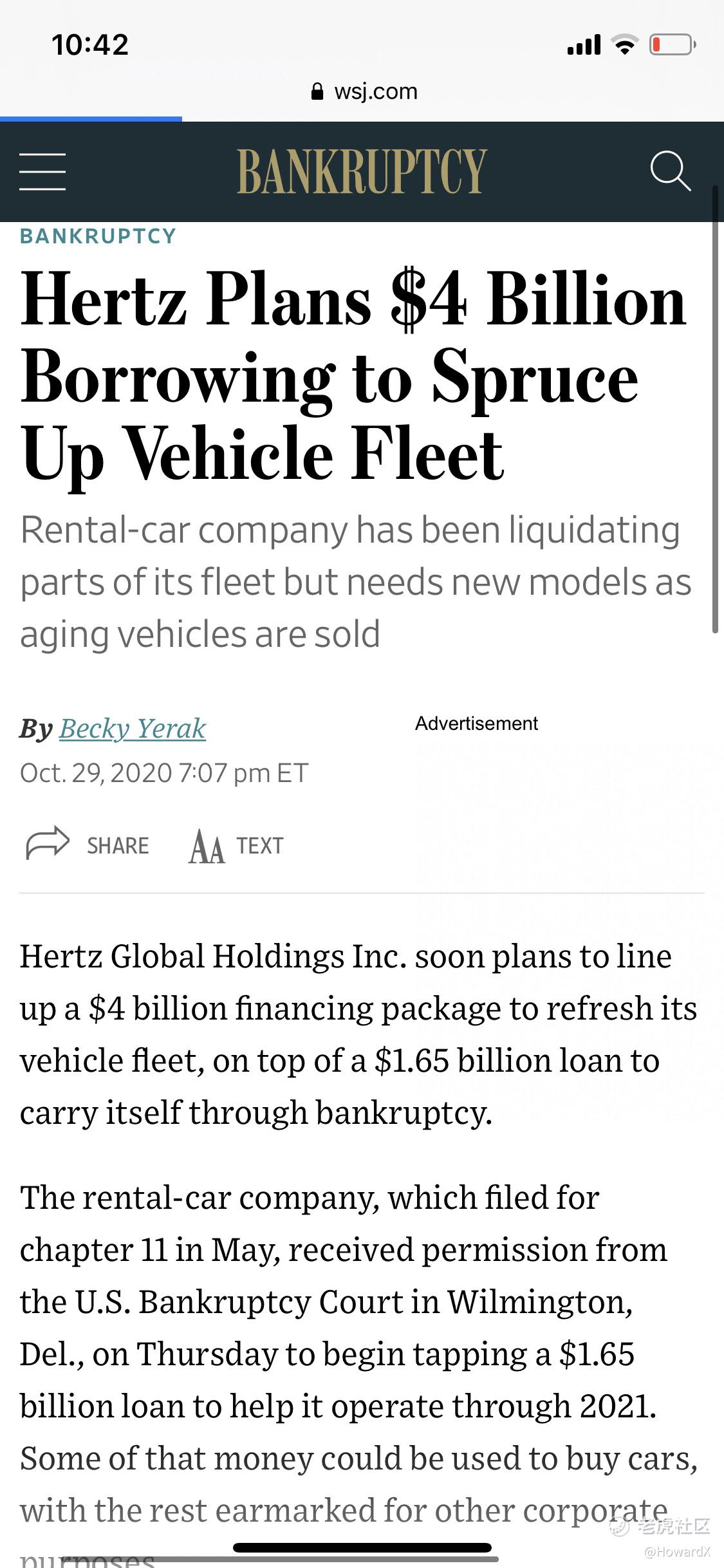
Task: Tap the 10:42 clock in status bar
Action: pyautogui.click(x=90, y=45)
